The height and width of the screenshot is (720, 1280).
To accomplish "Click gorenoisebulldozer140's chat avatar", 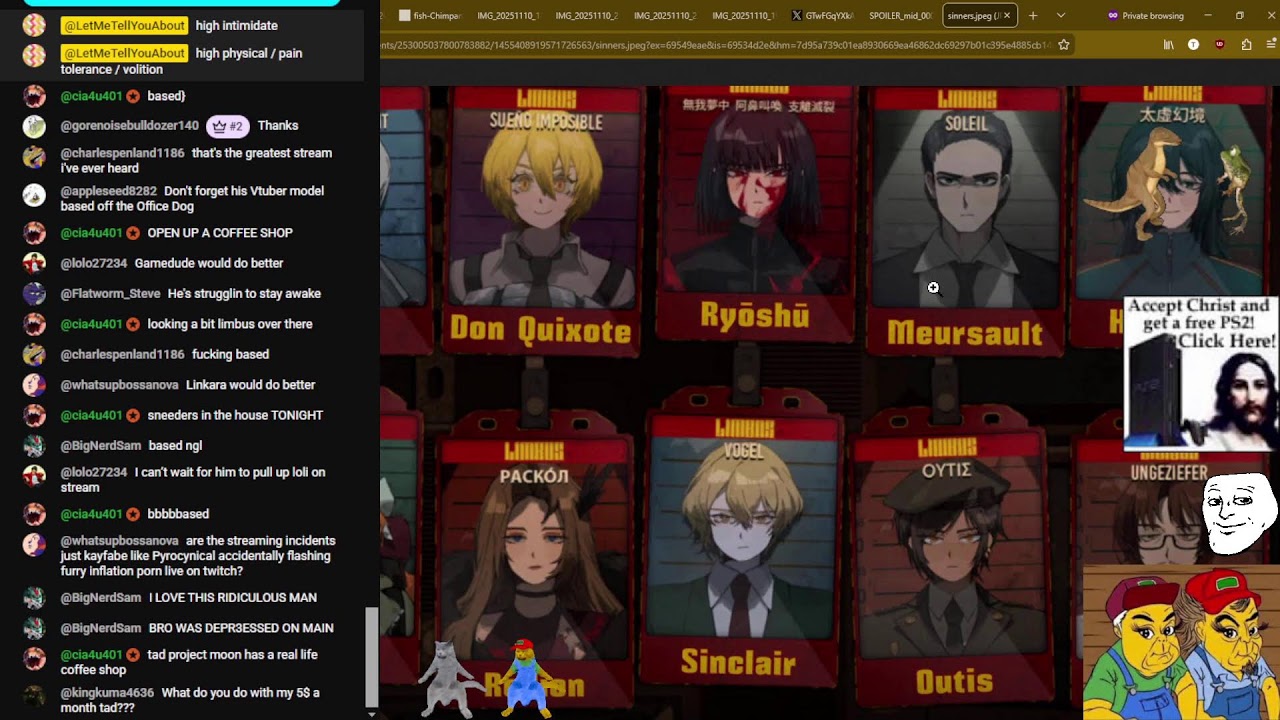I will point(35,126).
